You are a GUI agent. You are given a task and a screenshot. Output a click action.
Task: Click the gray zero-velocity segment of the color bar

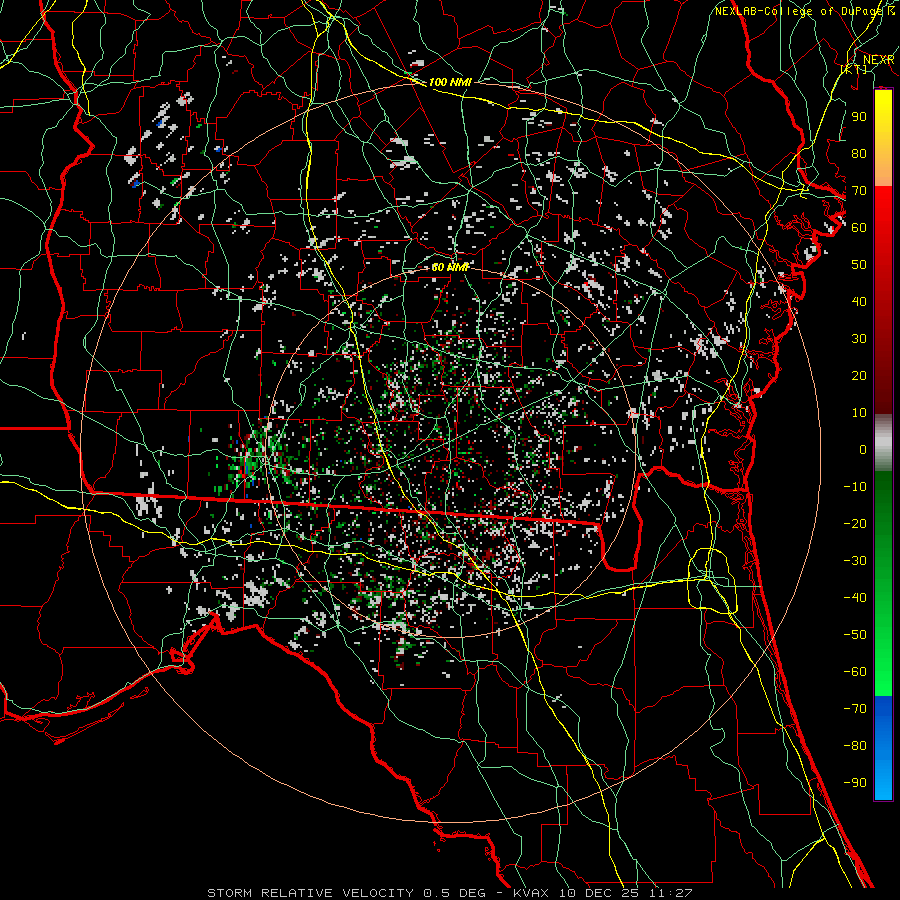click(883, 442)
